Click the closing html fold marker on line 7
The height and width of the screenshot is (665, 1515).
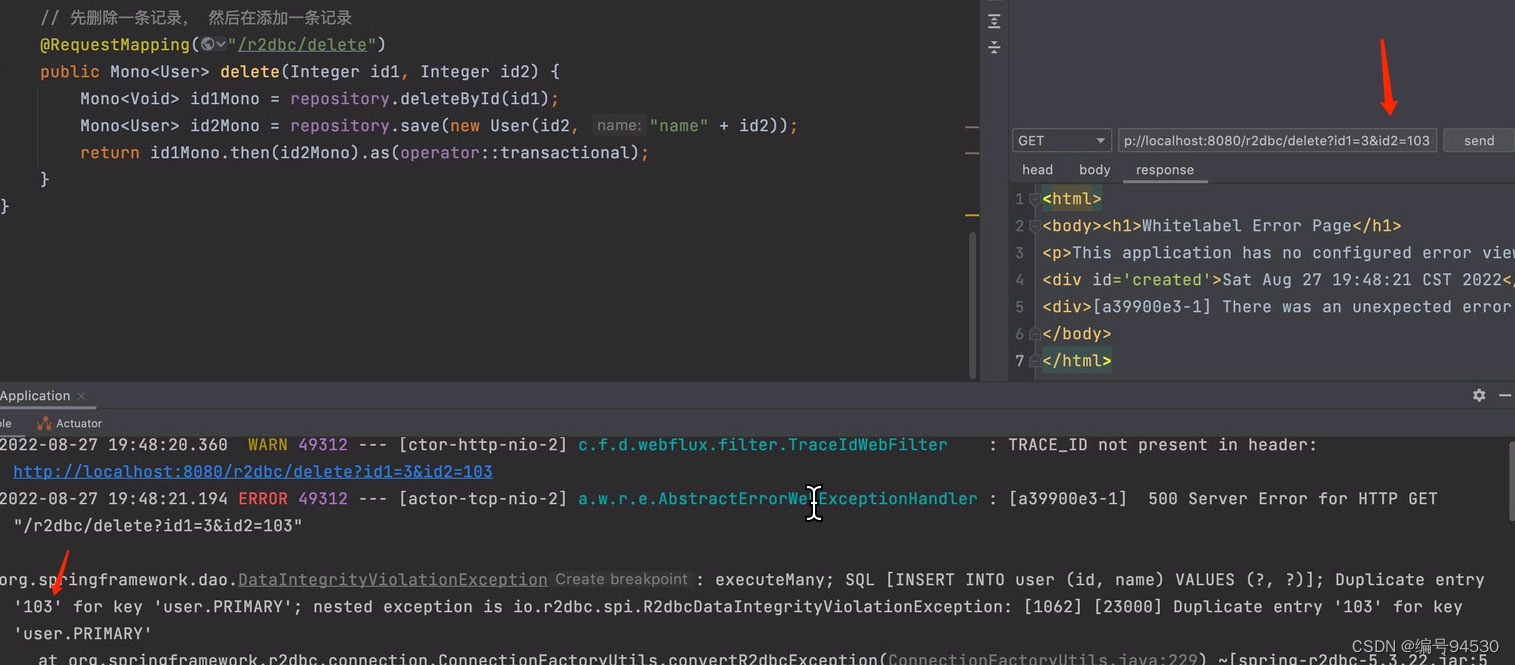click(1035, 361)
